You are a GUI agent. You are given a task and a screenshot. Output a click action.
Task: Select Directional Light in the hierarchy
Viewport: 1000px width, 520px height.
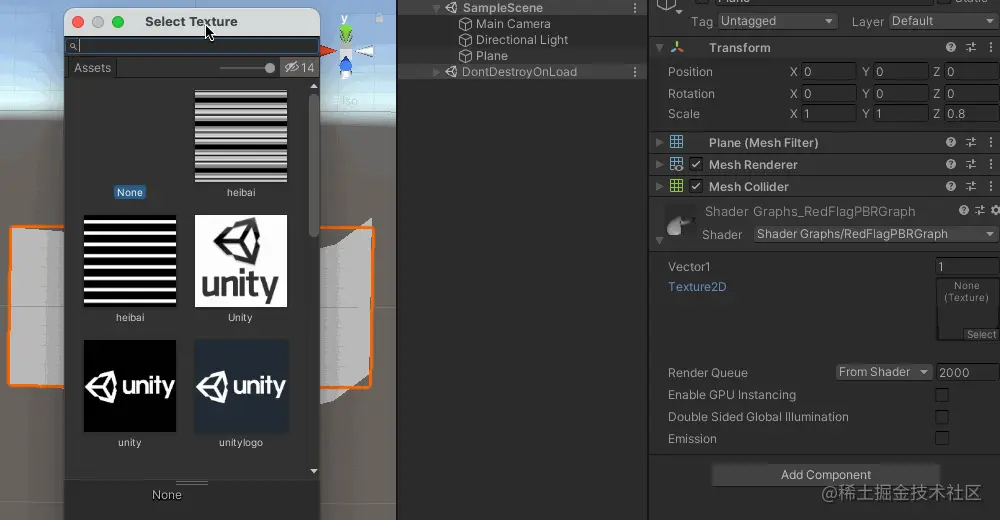(522, 40)
